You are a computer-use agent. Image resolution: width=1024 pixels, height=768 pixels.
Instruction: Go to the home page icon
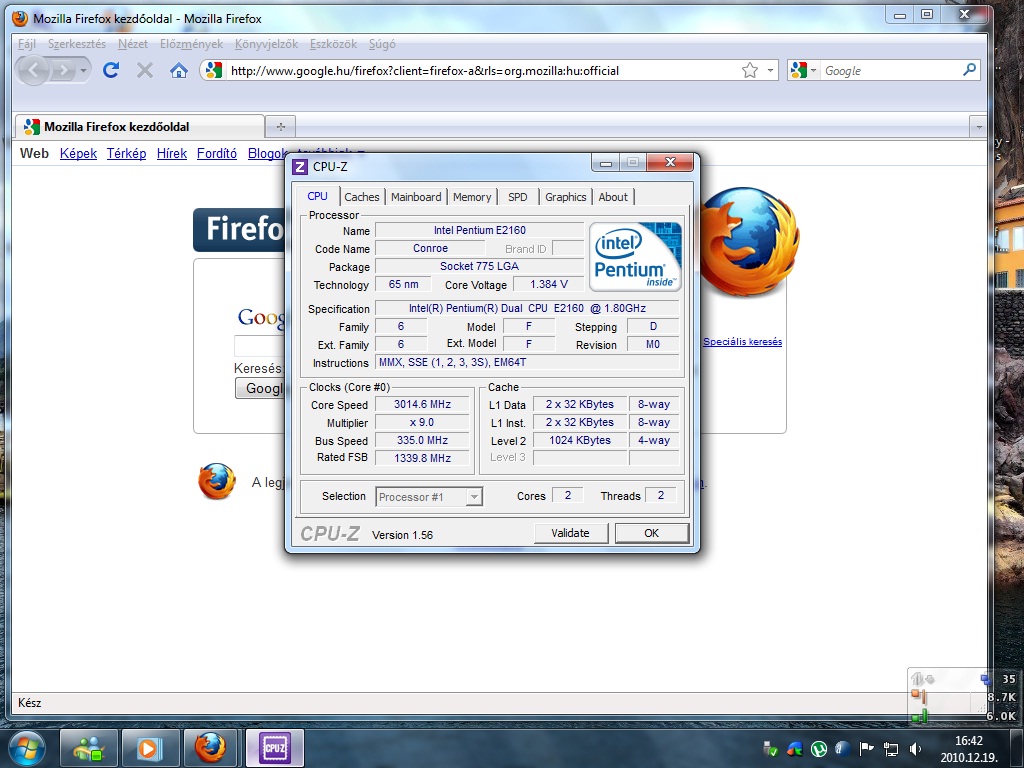click(x=179, y=70)
